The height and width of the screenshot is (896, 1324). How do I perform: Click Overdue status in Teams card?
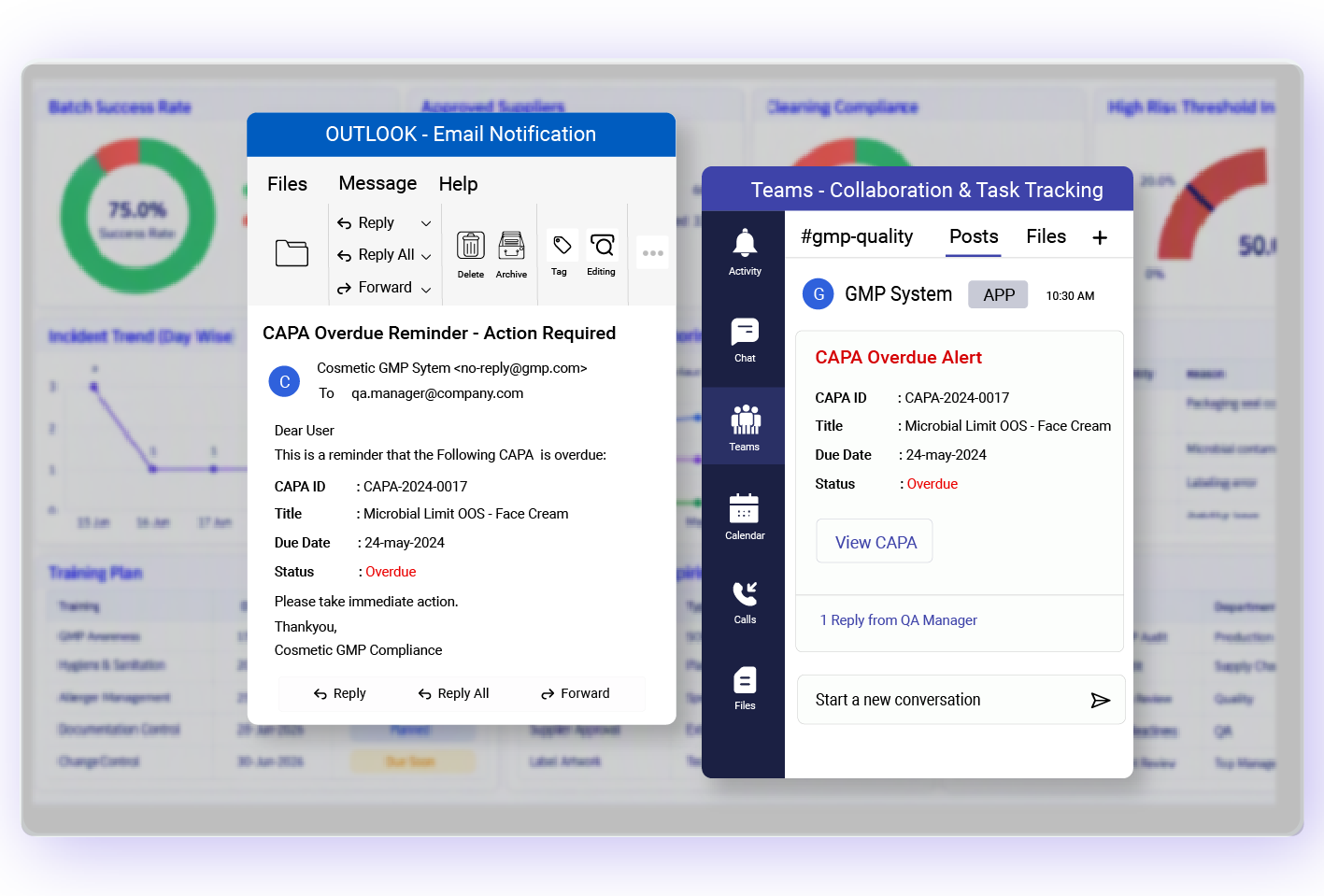pyautogui.click(x=932, y=484)
